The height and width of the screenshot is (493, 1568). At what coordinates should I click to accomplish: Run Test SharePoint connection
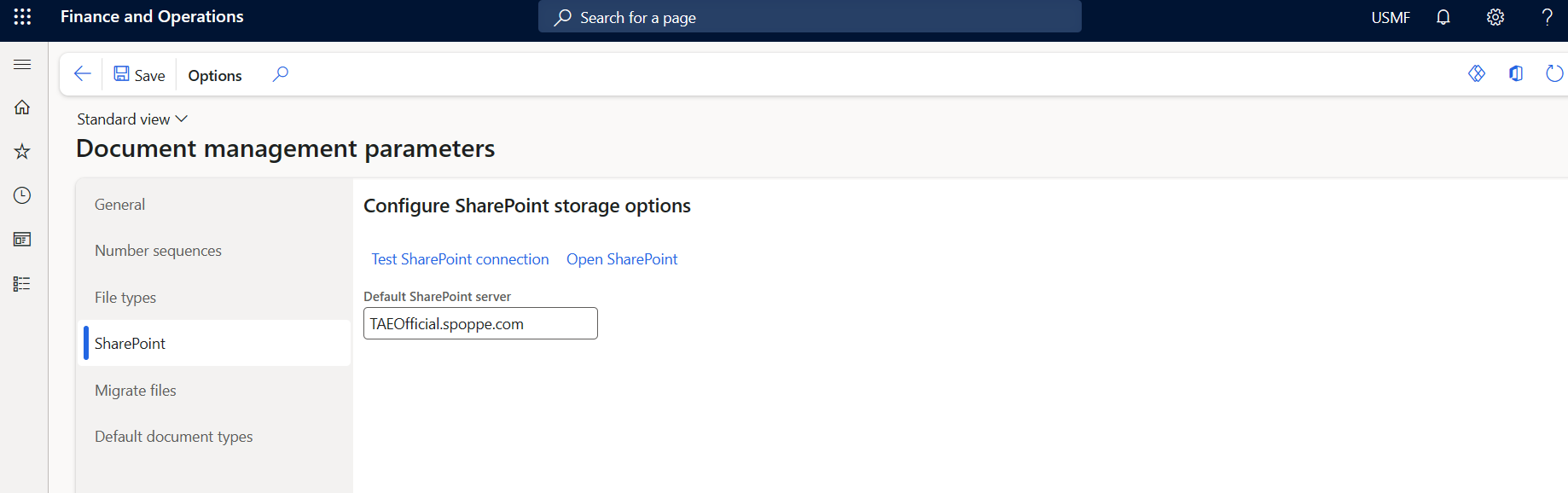pos(460,258)
